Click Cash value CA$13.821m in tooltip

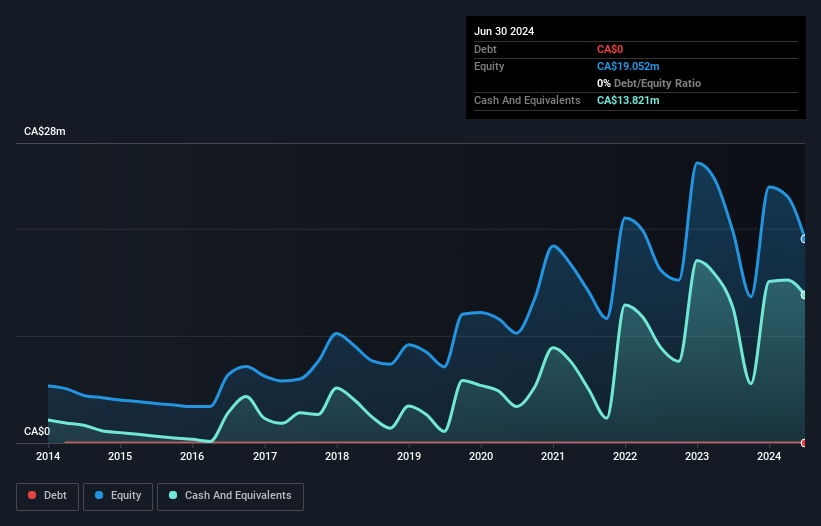tap(628, 100)
